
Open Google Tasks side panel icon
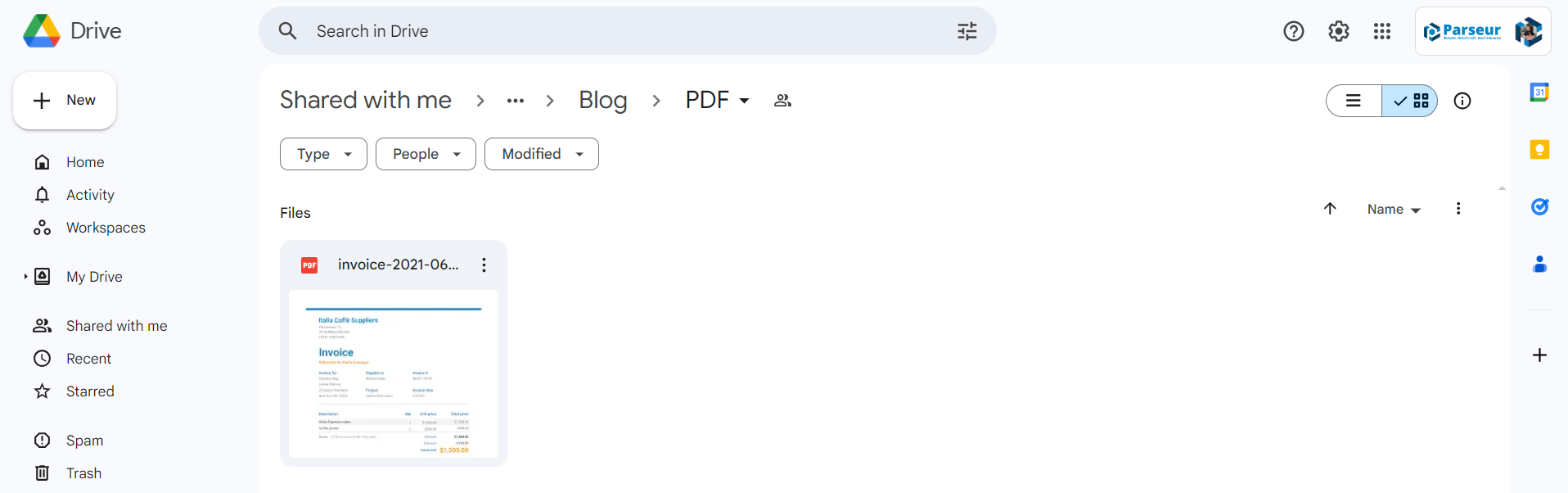coord(1539,206)
